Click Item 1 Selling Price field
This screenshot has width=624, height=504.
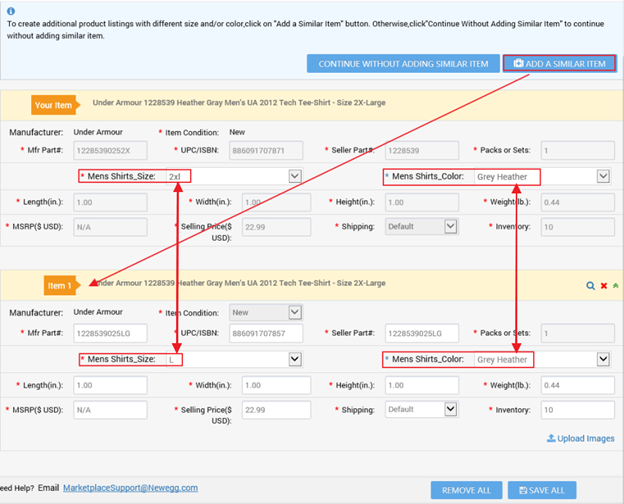pos(266,410)
